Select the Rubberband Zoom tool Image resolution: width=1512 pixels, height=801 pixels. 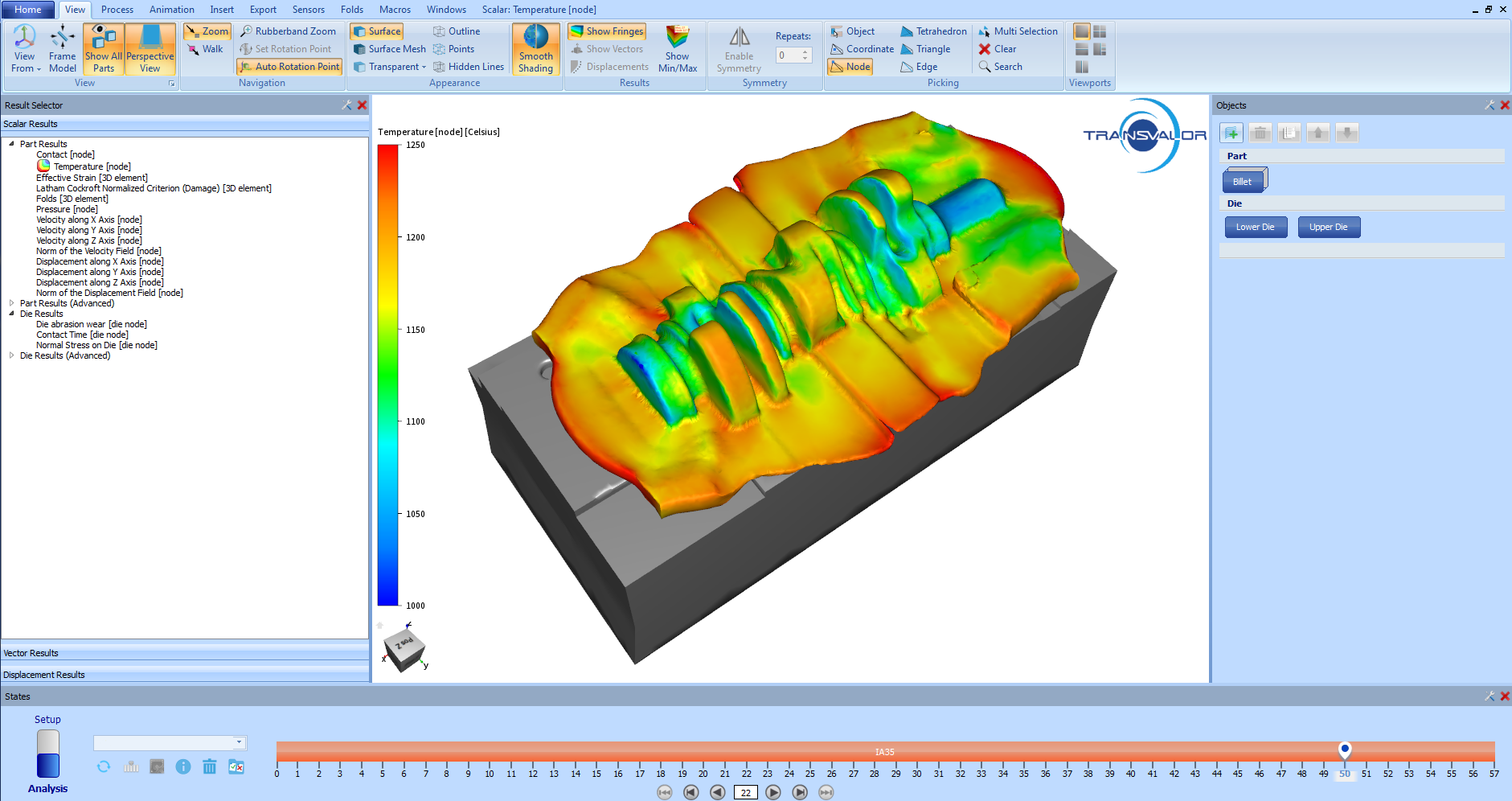(x=288, y=31)
